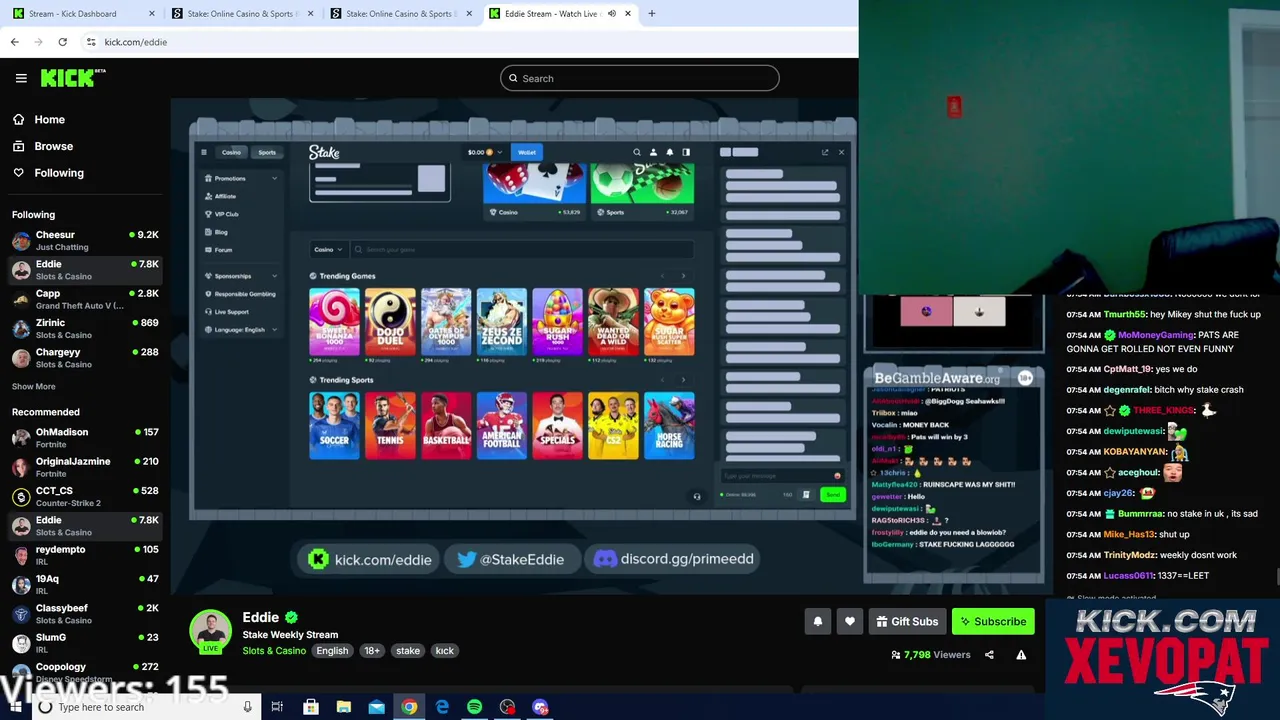
Task: Click the green Send button in Stake chat
Action: tap(832, 494)
